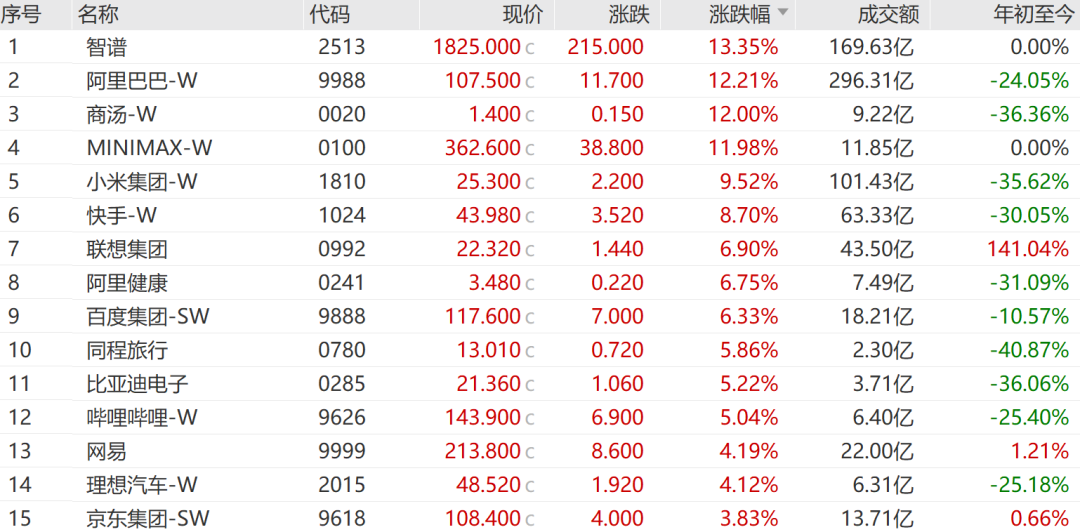
Task: Click the 涨跌 column header
Action: click(629, 13)
